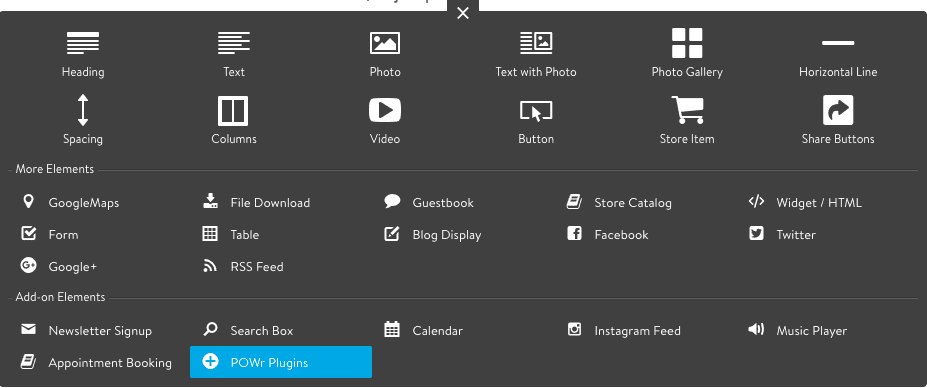927x388 pixels.
Task: Insert a Photo Gallery element
Action: click(x=687, y=54)
